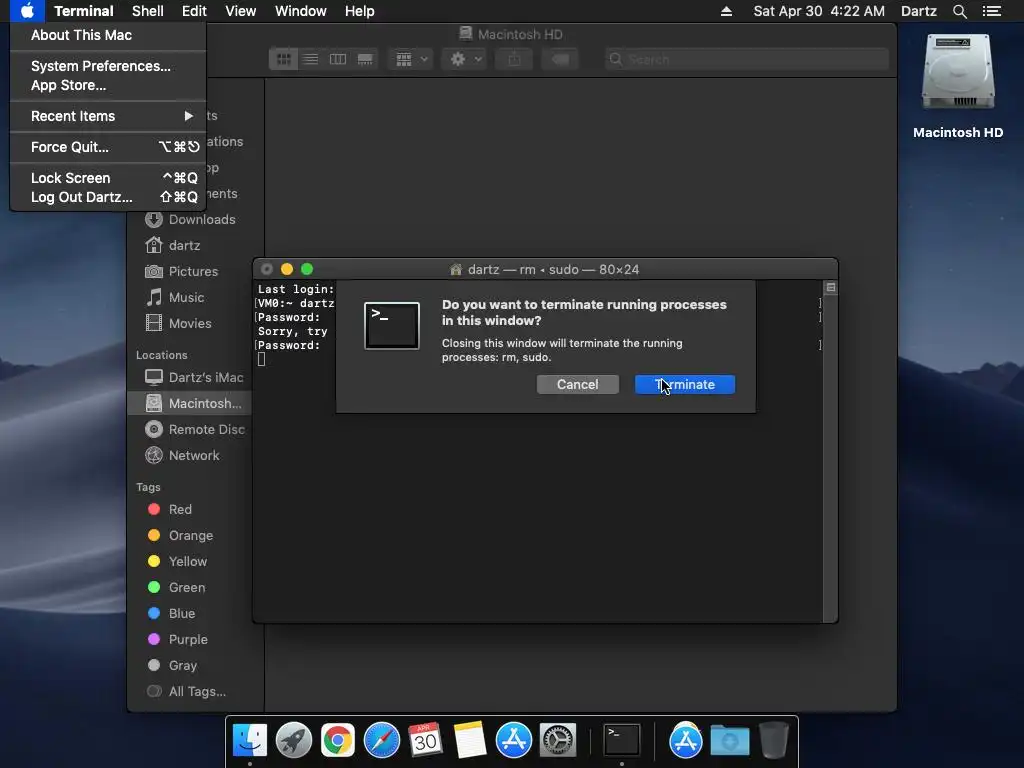Click eject icon in menu bar

(x=726, y=11)
